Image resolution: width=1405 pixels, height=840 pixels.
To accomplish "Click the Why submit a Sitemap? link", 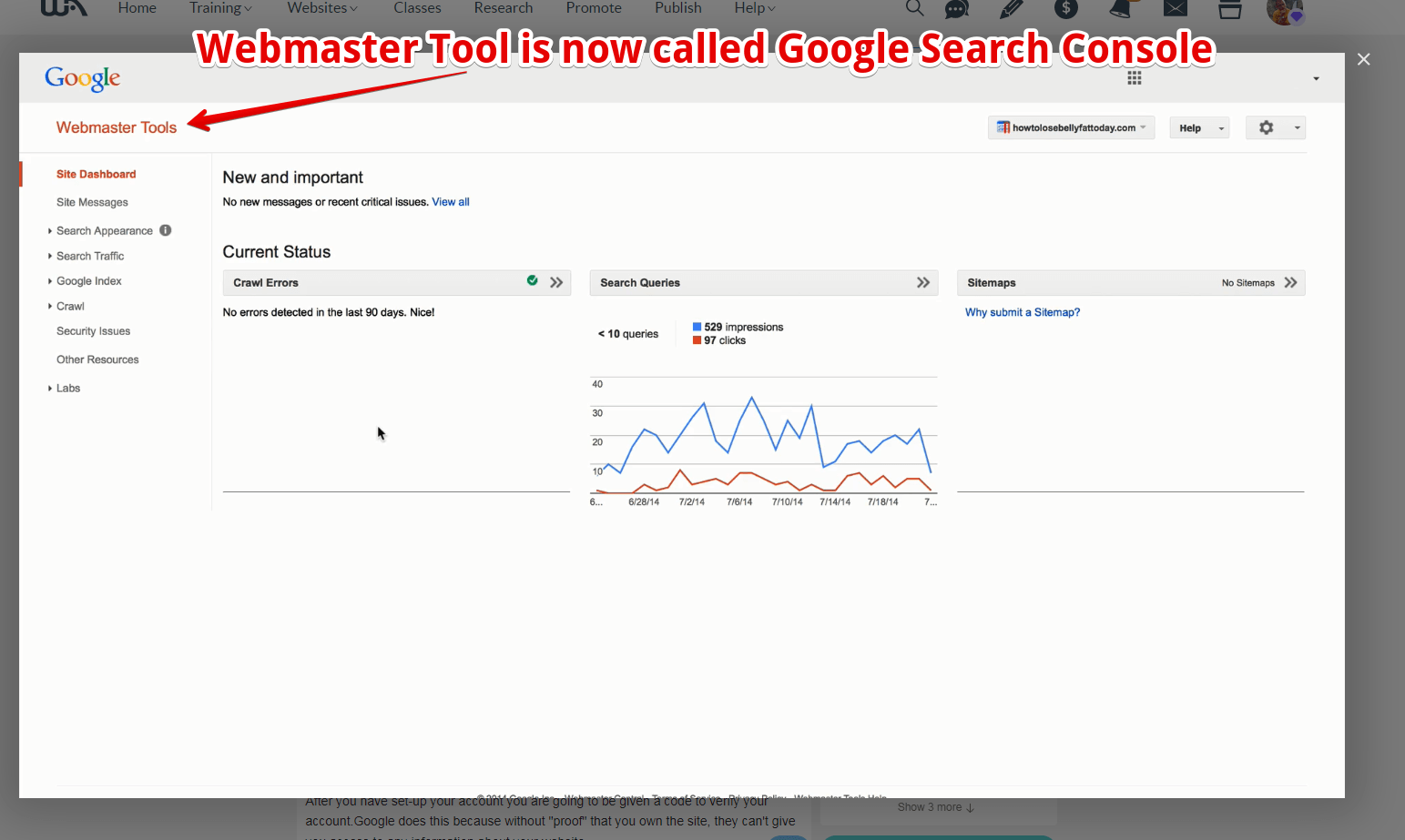I will [1023, 312].
